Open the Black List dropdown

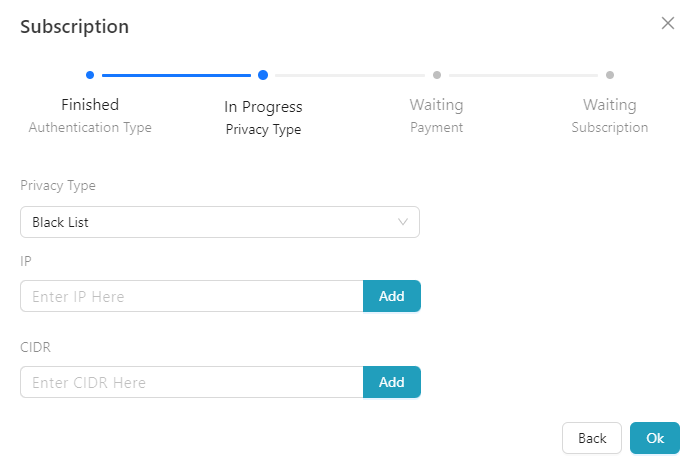tap(210, 222)
